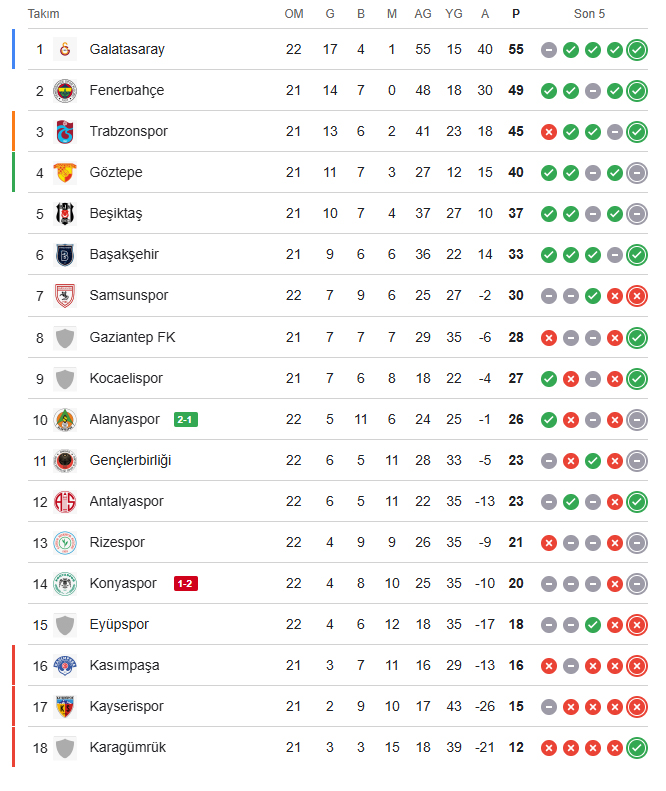Click the Başakşehir team badge
Viewport: 666px width, 791px height.
(x=65, y=254)
